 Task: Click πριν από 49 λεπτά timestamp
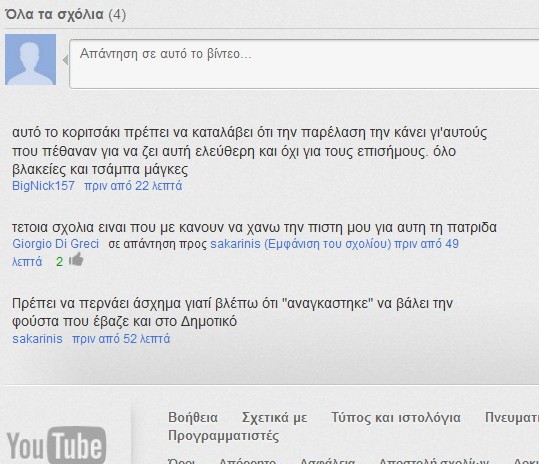(427, 244)
